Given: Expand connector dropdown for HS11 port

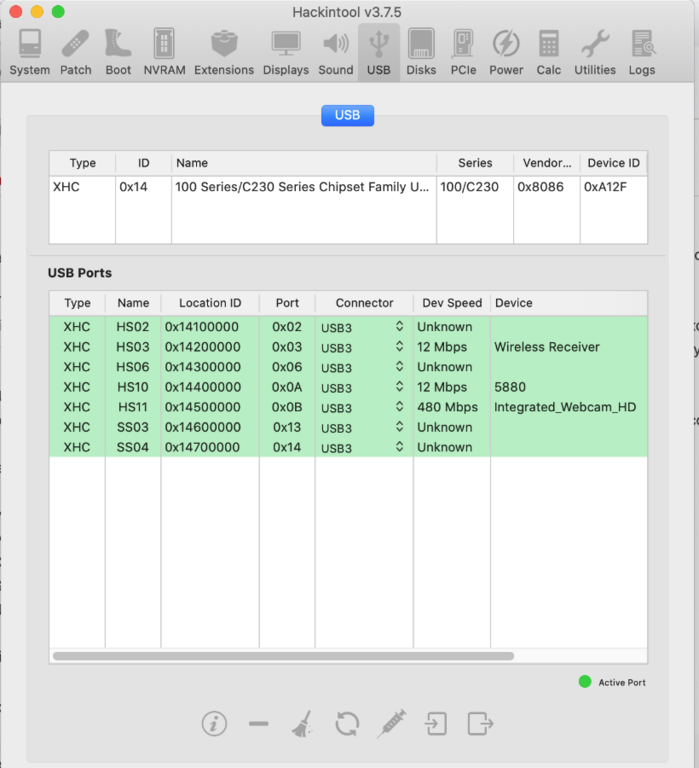Looking at the screenshot, I should [399, 407].
